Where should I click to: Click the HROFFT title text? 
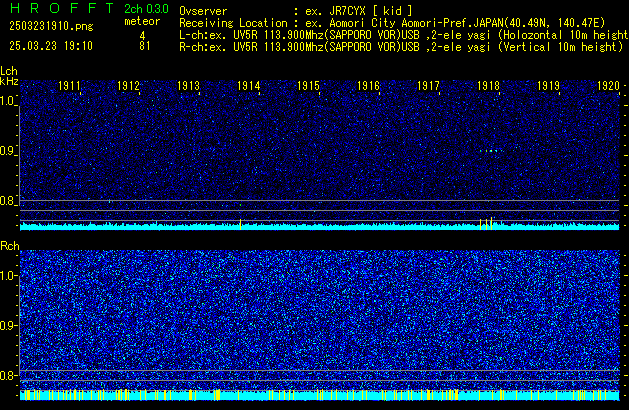point(62,8)
